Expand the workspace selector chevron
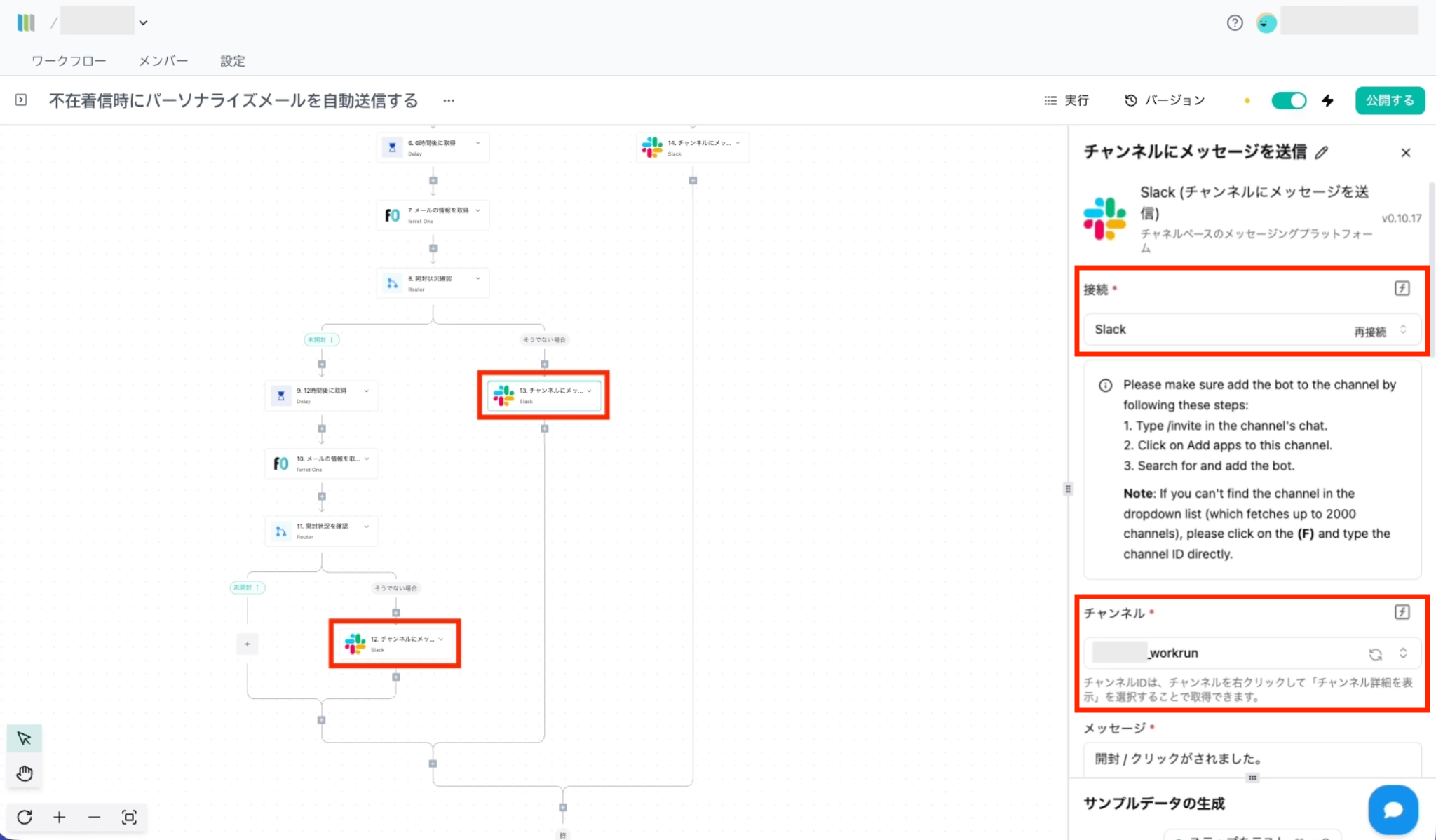The width and height of the screenshot is (1436, 840). click(x=143, y=22)
